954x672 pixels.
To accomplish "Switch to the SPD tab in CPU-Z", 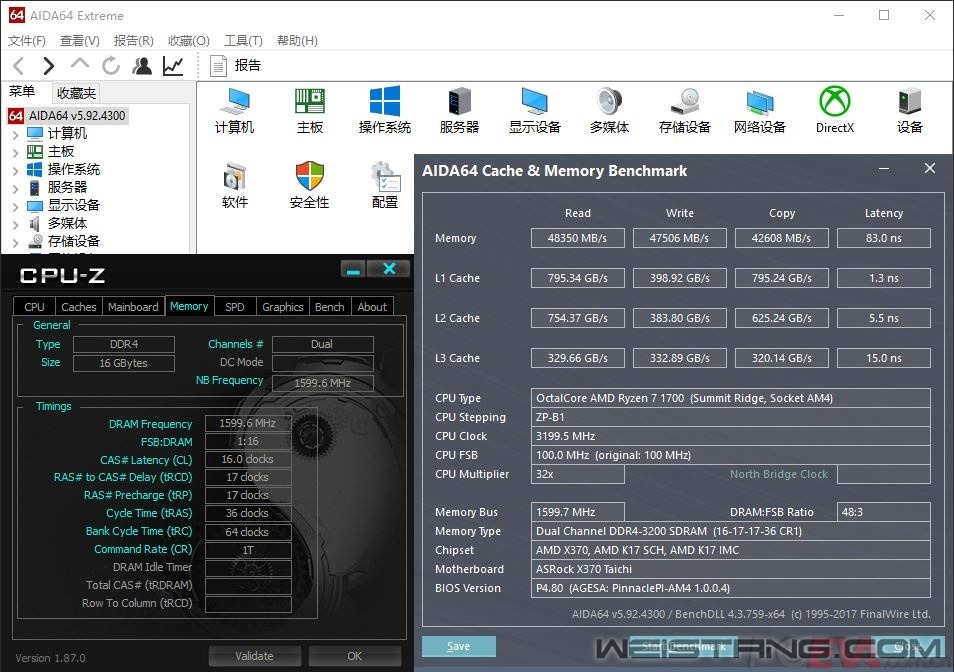I will (x=234, y=307).
